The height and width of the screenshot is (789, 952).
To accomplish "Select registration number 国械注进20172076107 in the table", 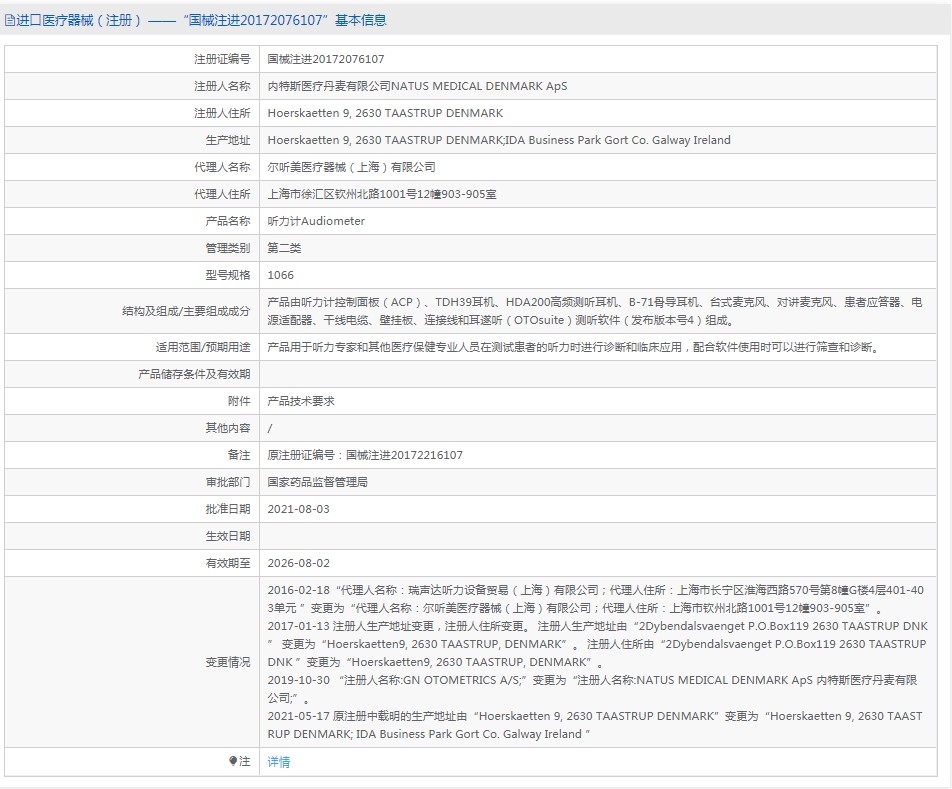I will (x=326, y=59).
